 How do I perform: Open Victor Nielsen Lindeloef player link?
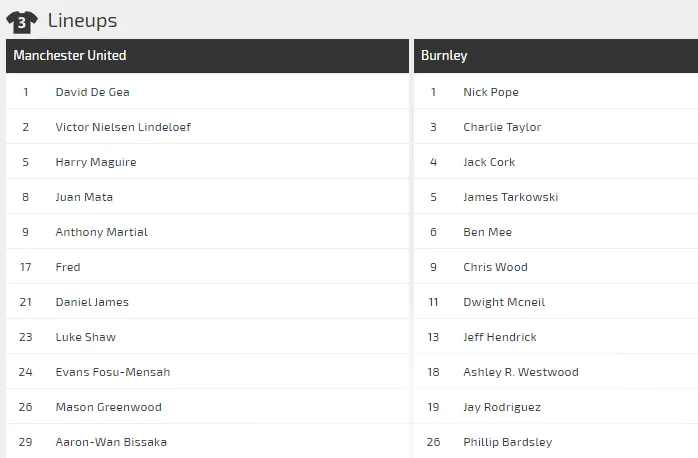(x=123, y=127)
